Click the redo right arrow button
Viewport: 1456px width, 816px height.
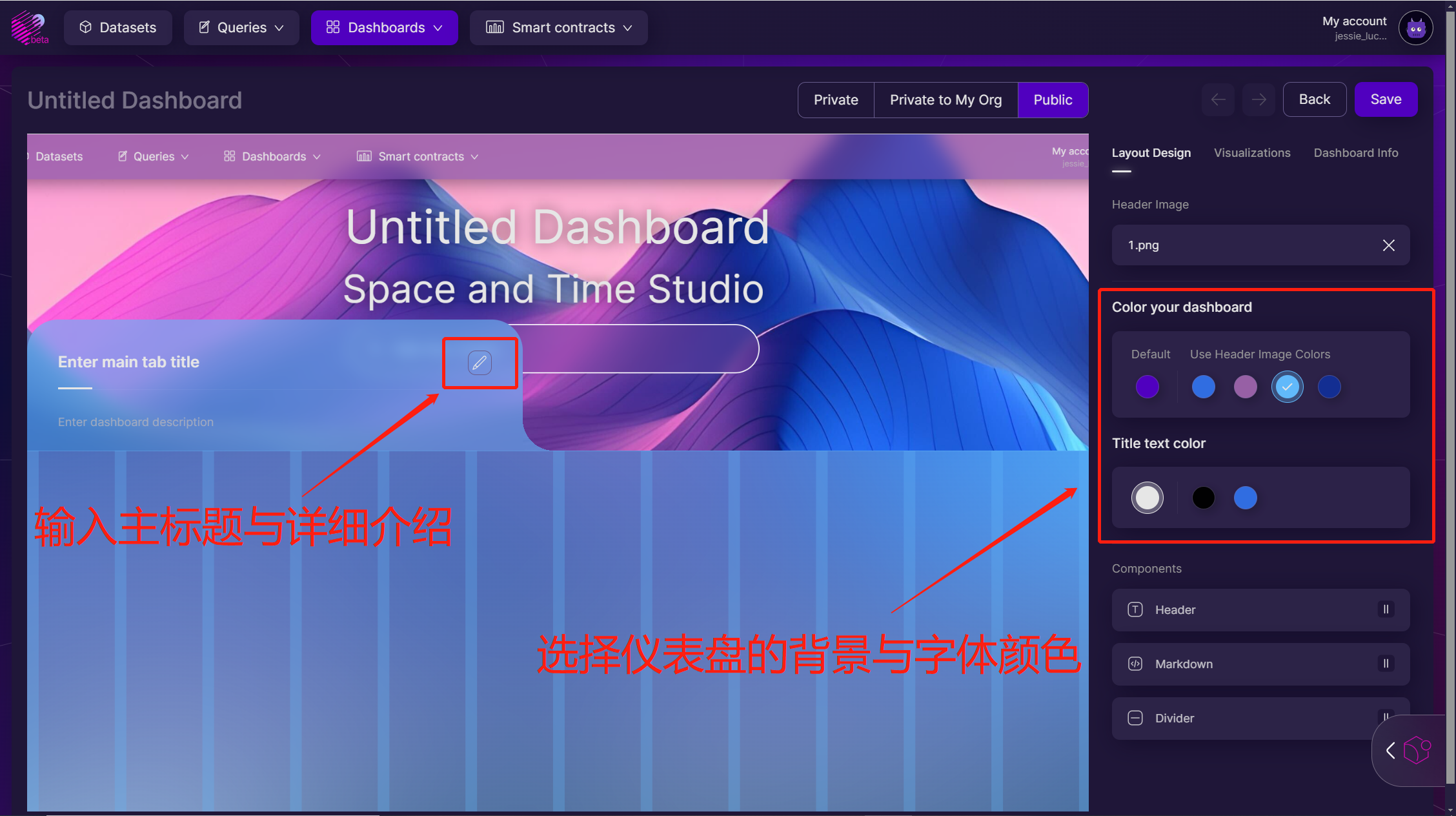pyautogui.click(x=1259, y=99)
